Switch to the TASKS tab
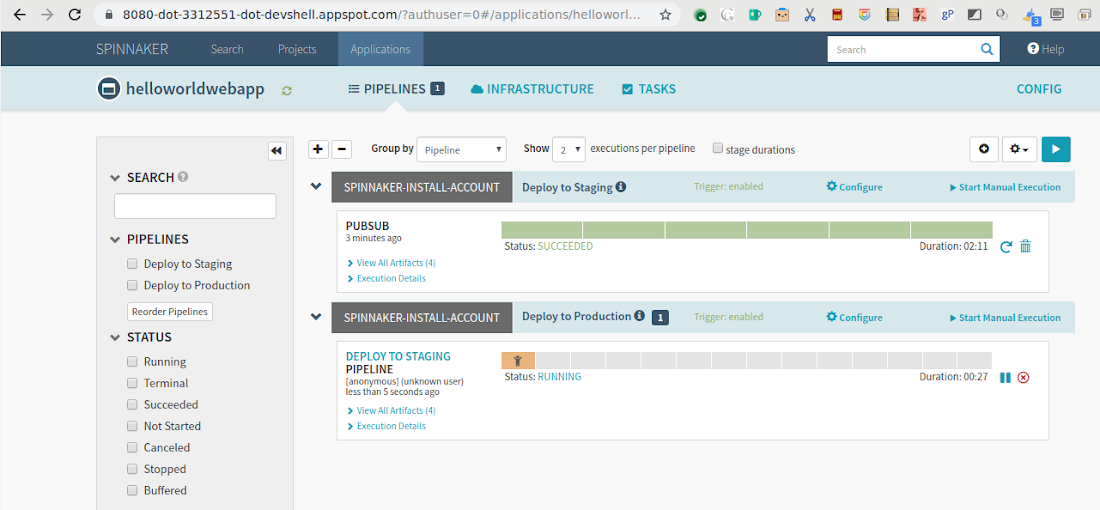Image resolution: width=1100 pixels, height=510 pixels. pos(649,89)
